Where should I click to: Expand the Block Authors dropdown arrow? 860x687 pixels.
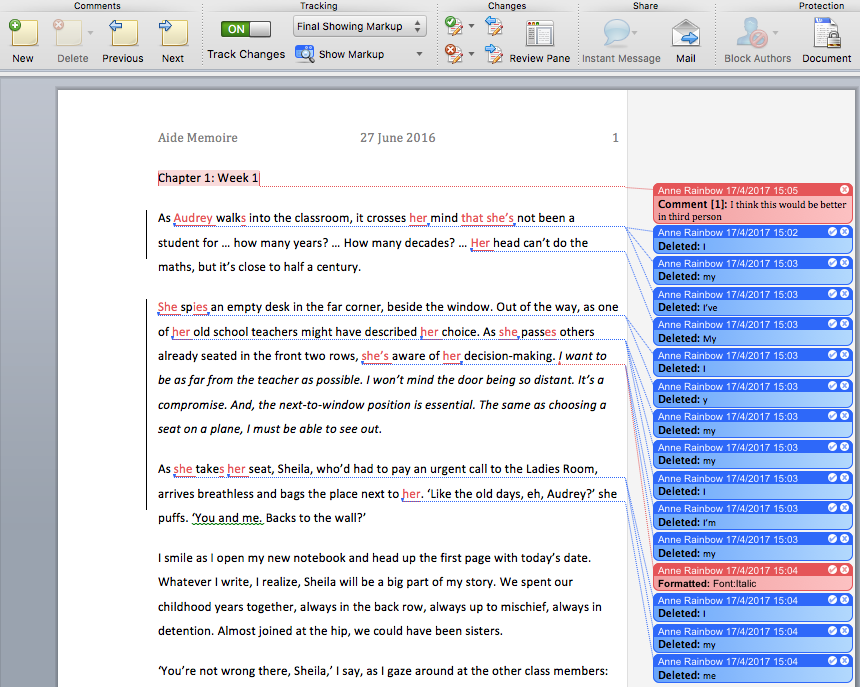click(x=776, y=33)
